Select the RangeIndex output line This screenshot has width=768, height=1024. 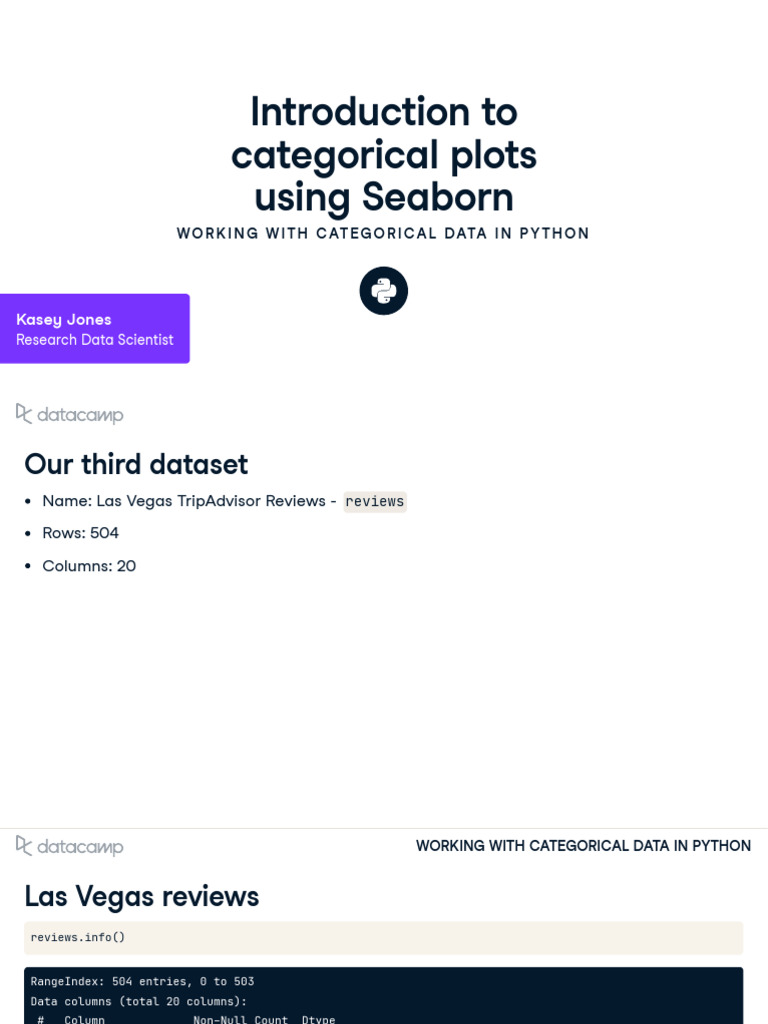point(142,982)
